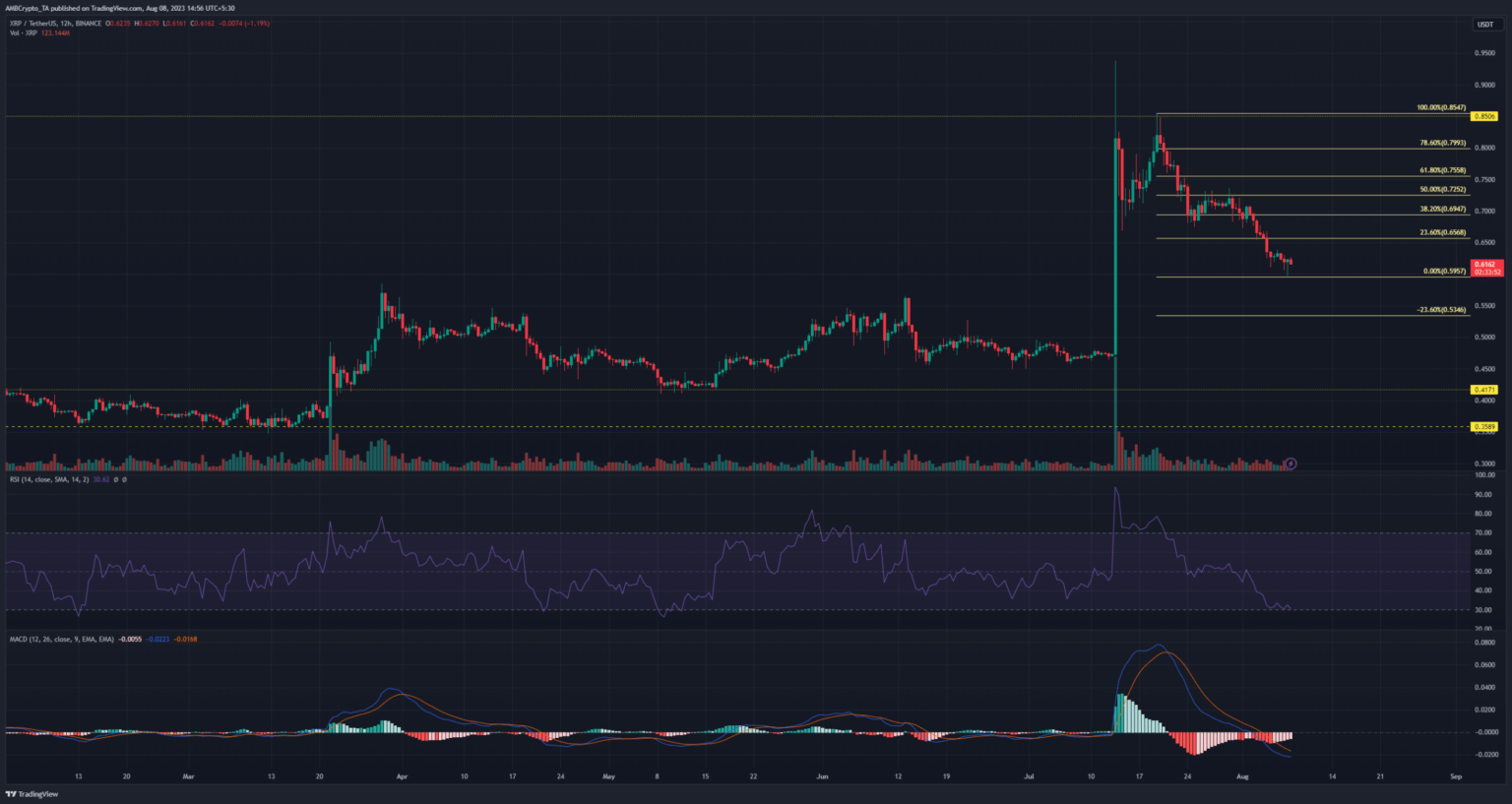Click the yellow 0.3589 price label

(x=1483, y=427)
